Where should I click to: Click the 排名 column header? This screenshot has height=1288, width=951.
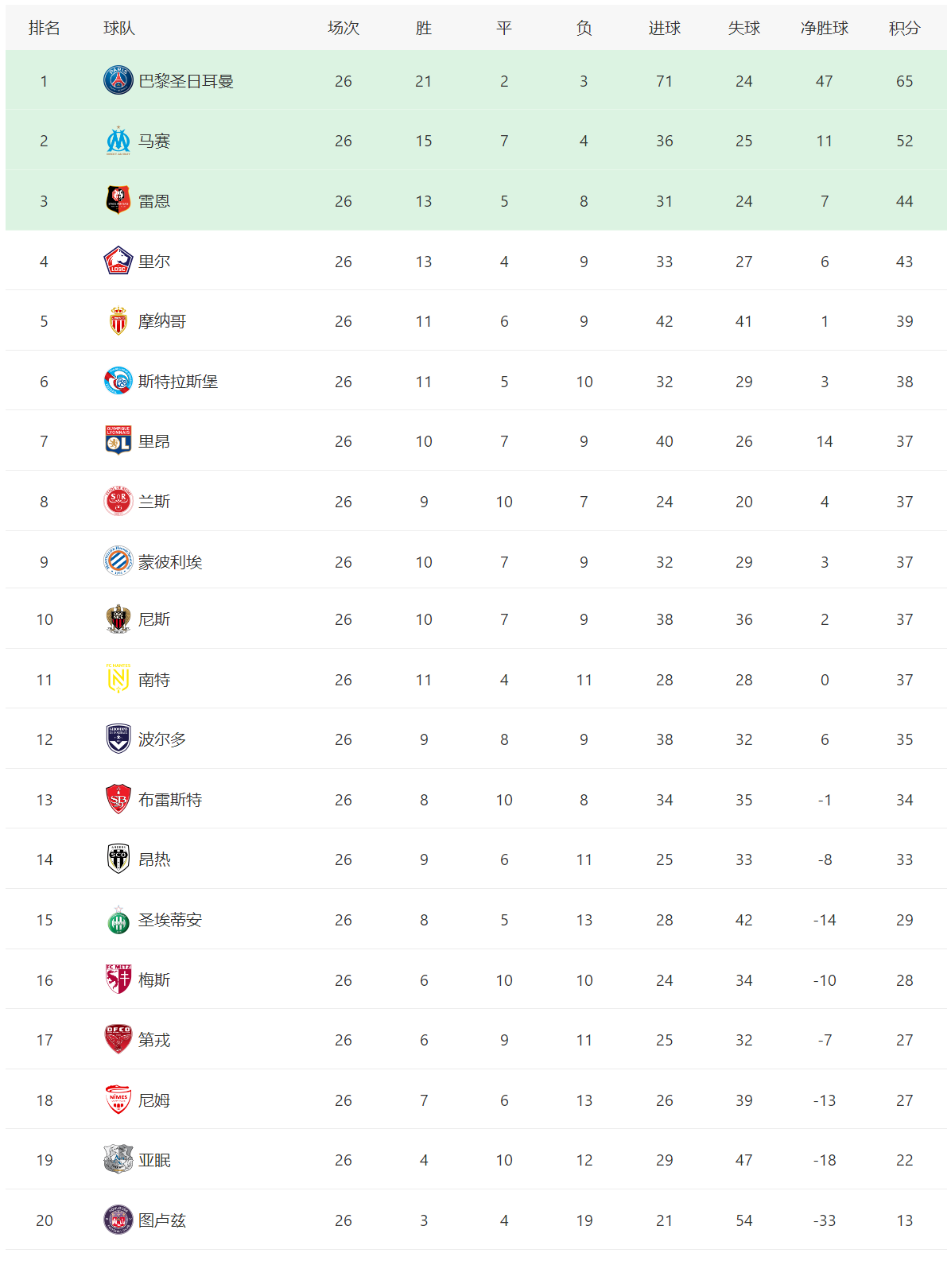[x=44, y=28]
